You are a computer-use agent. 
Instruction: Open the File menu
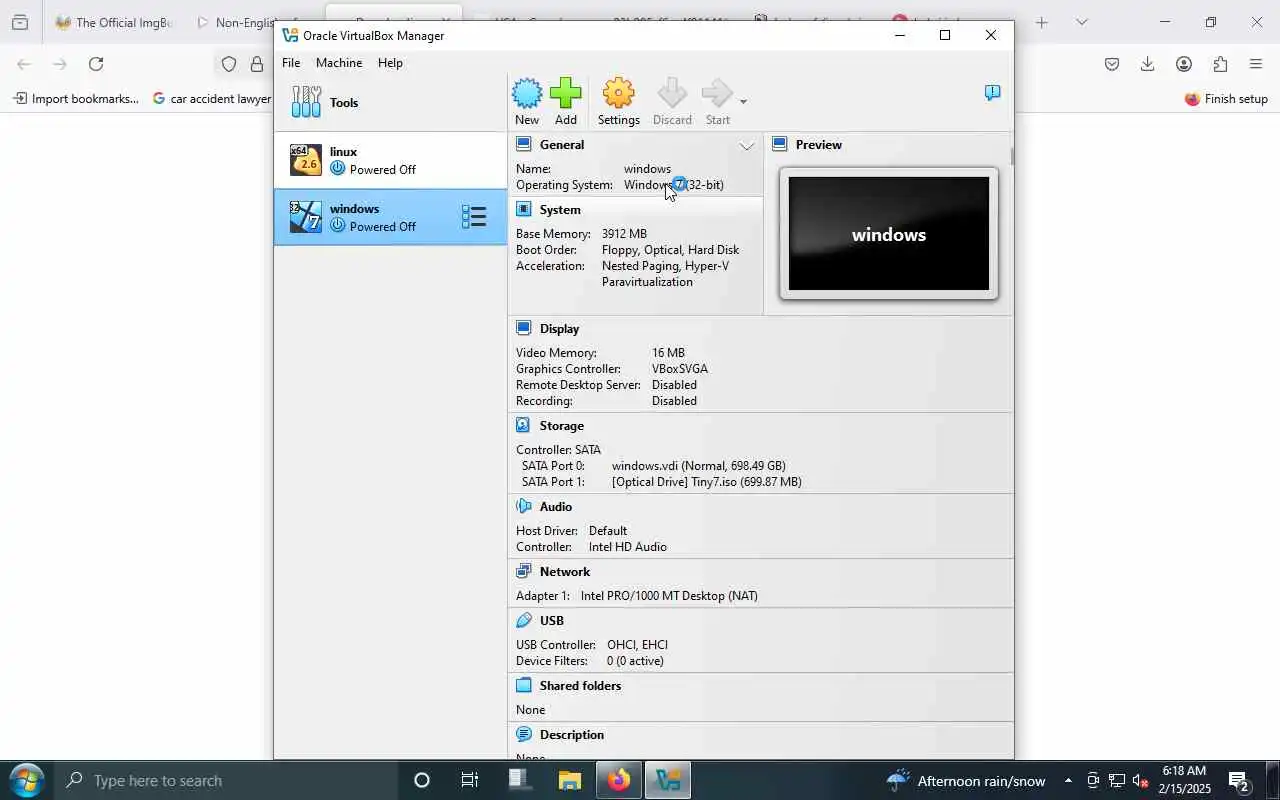(291, 63)
